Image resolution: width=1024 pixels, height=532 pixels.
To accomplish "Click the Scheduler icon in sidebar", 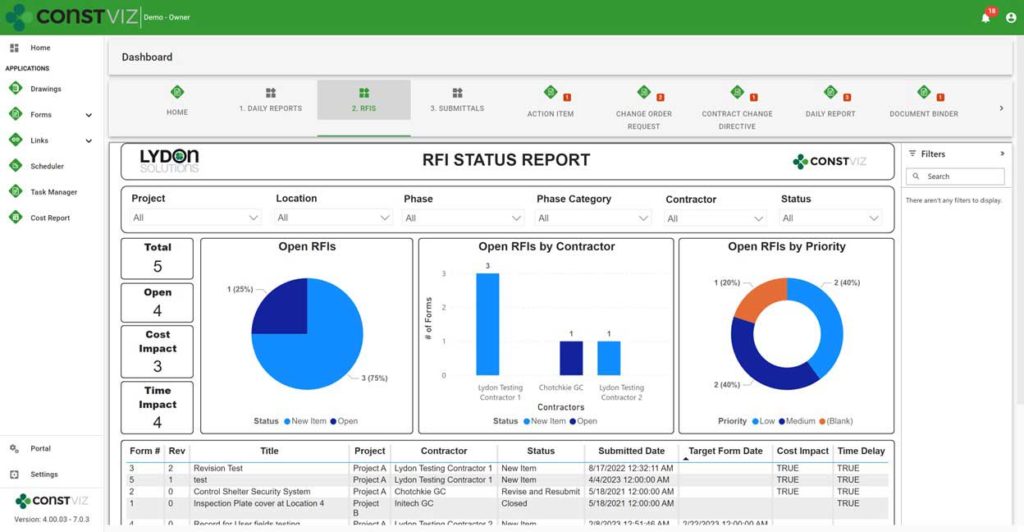I will pyautogui.click(x=16, y=166).
